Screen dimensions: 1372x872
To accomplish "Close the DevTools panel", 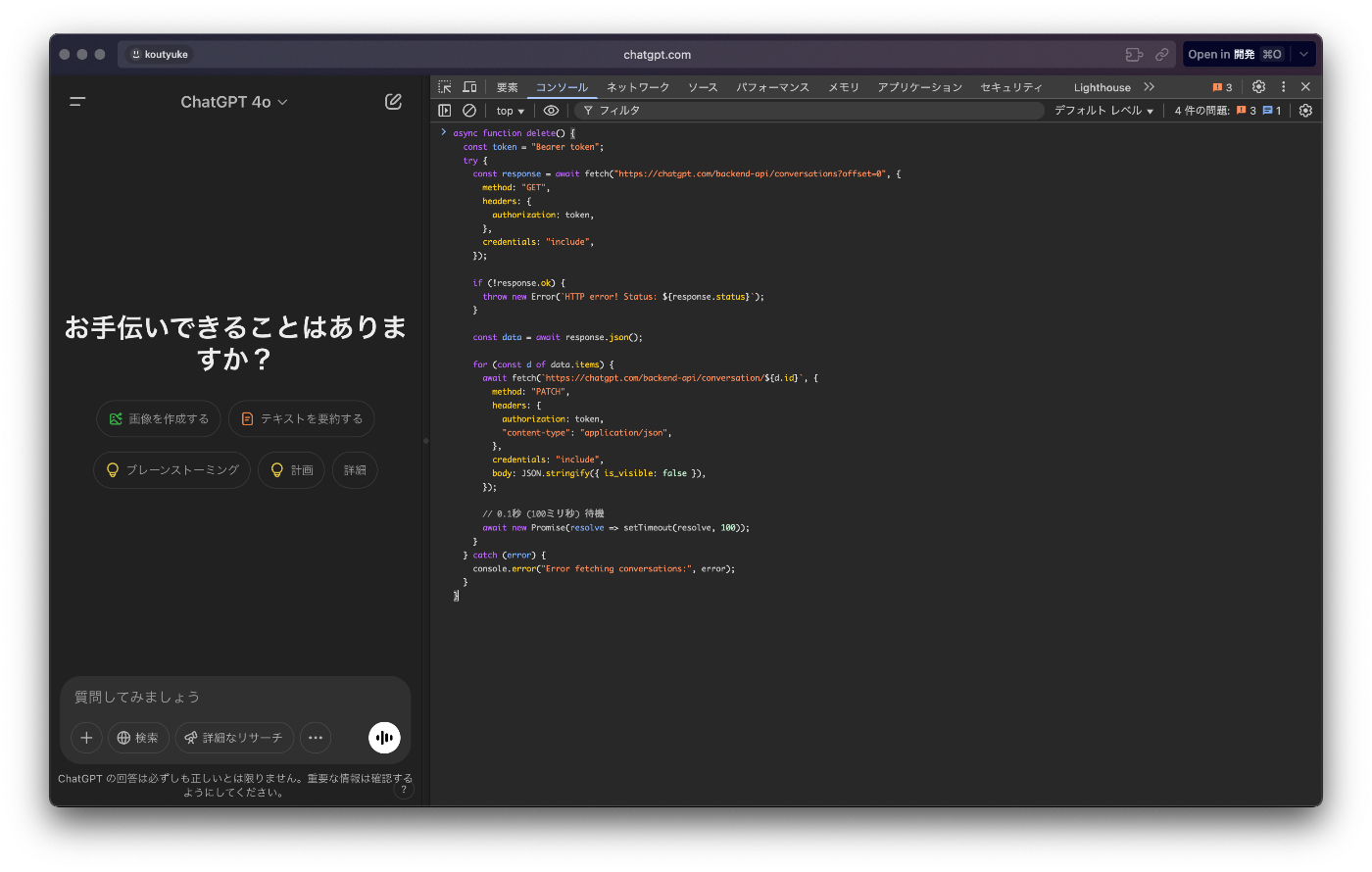I will tap(1305, 87).
